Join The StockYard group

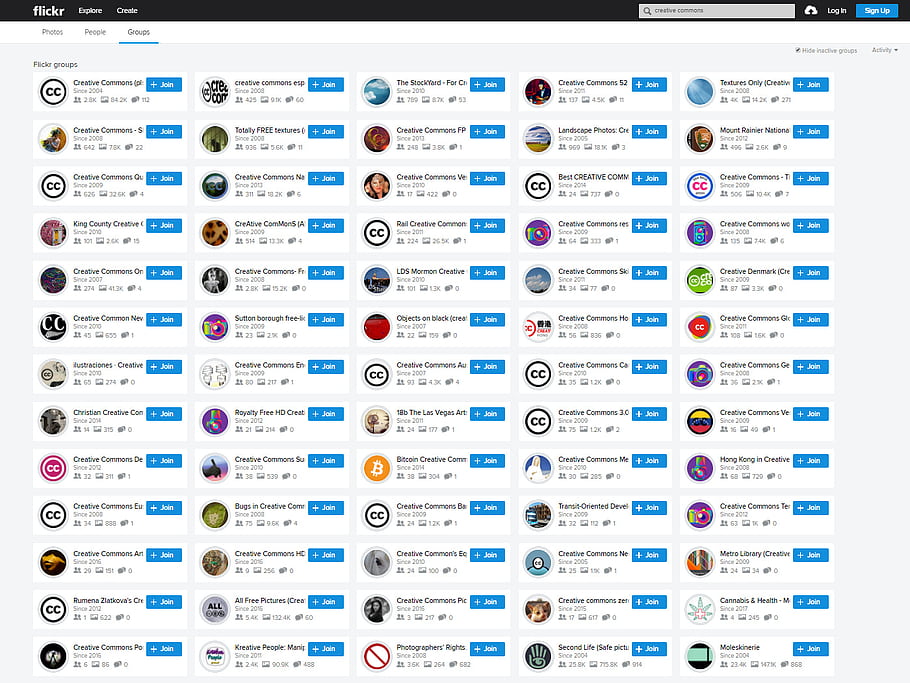point(487,85)
